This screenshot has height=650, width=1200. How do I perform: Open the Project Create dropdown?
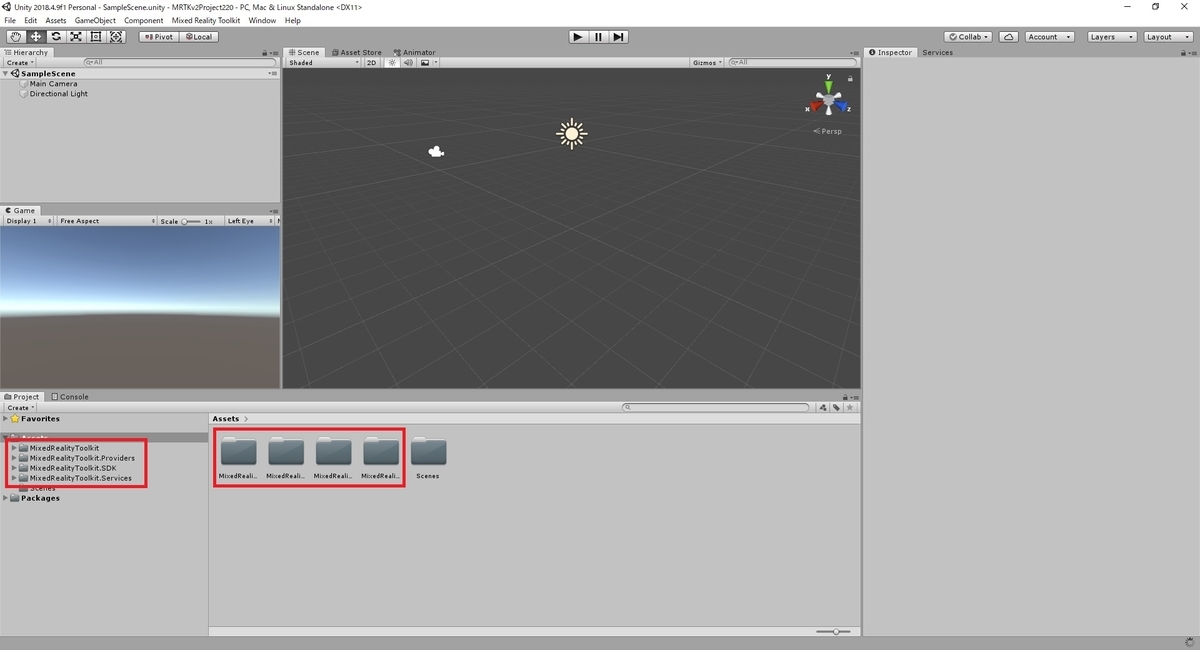coord(20,408)
